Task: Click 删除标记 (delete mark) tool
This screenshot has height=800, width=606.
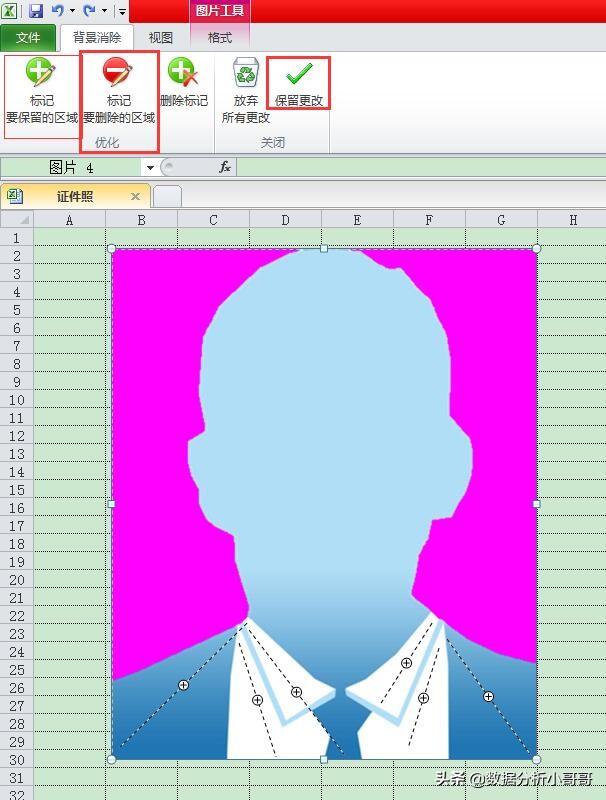Action: tap(184, 83)
